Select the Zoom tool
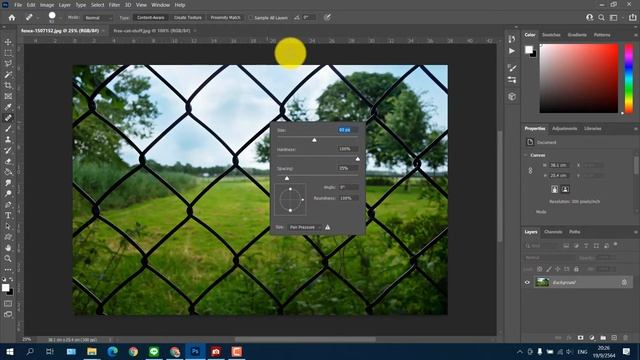Image resolution: width=640 pixels, height=360 pixels. [8, 258]
